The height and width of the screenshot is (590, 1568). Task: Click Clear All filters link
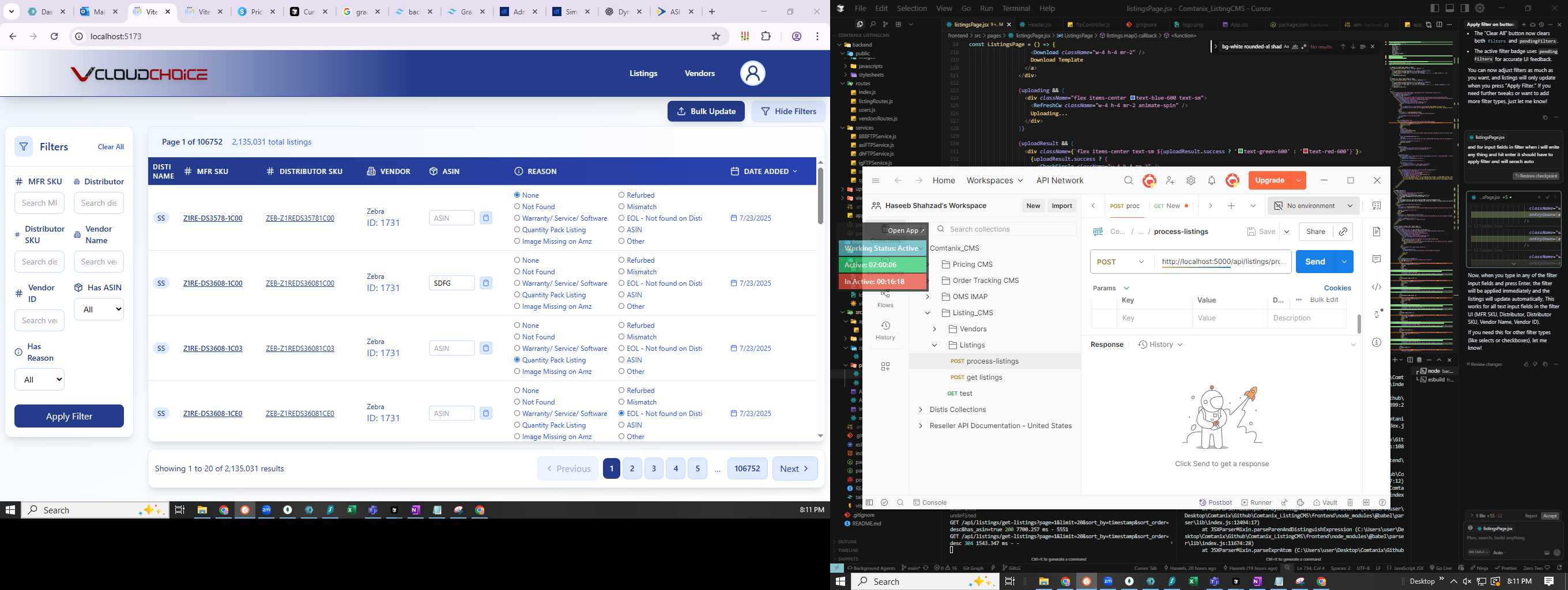[111, 146]
